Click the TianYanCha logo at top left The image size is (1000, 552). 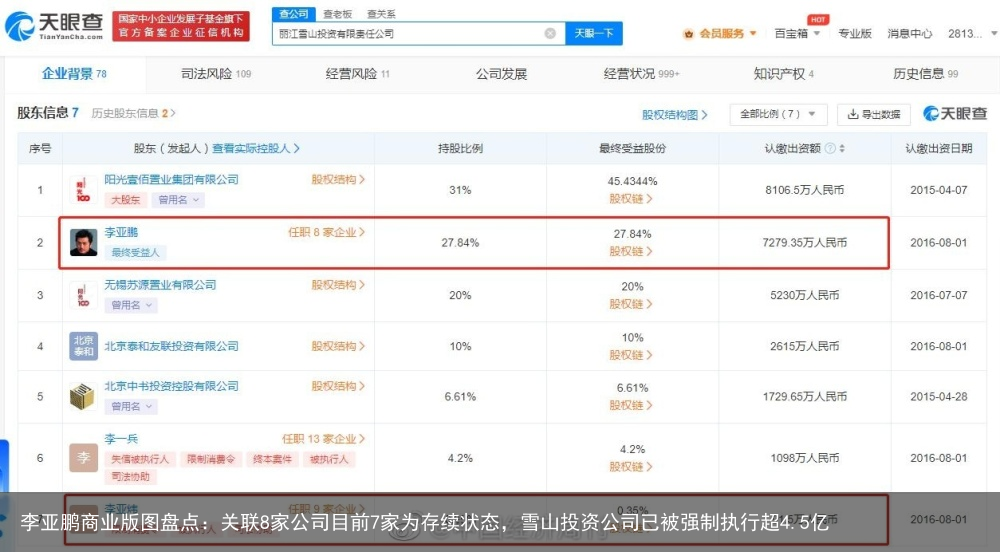54,26
